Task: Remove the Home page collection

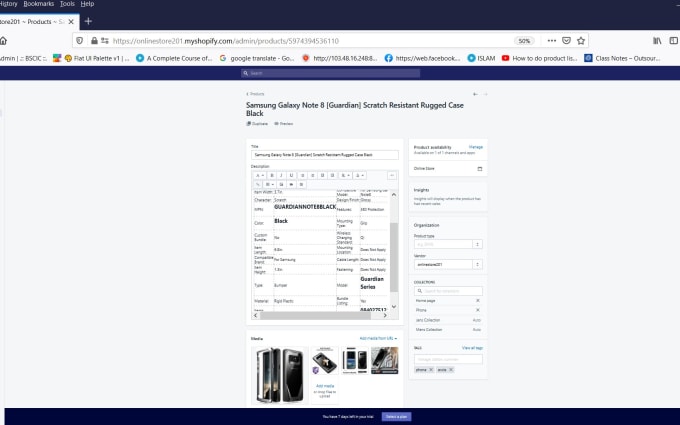Action: coord(477,300)
